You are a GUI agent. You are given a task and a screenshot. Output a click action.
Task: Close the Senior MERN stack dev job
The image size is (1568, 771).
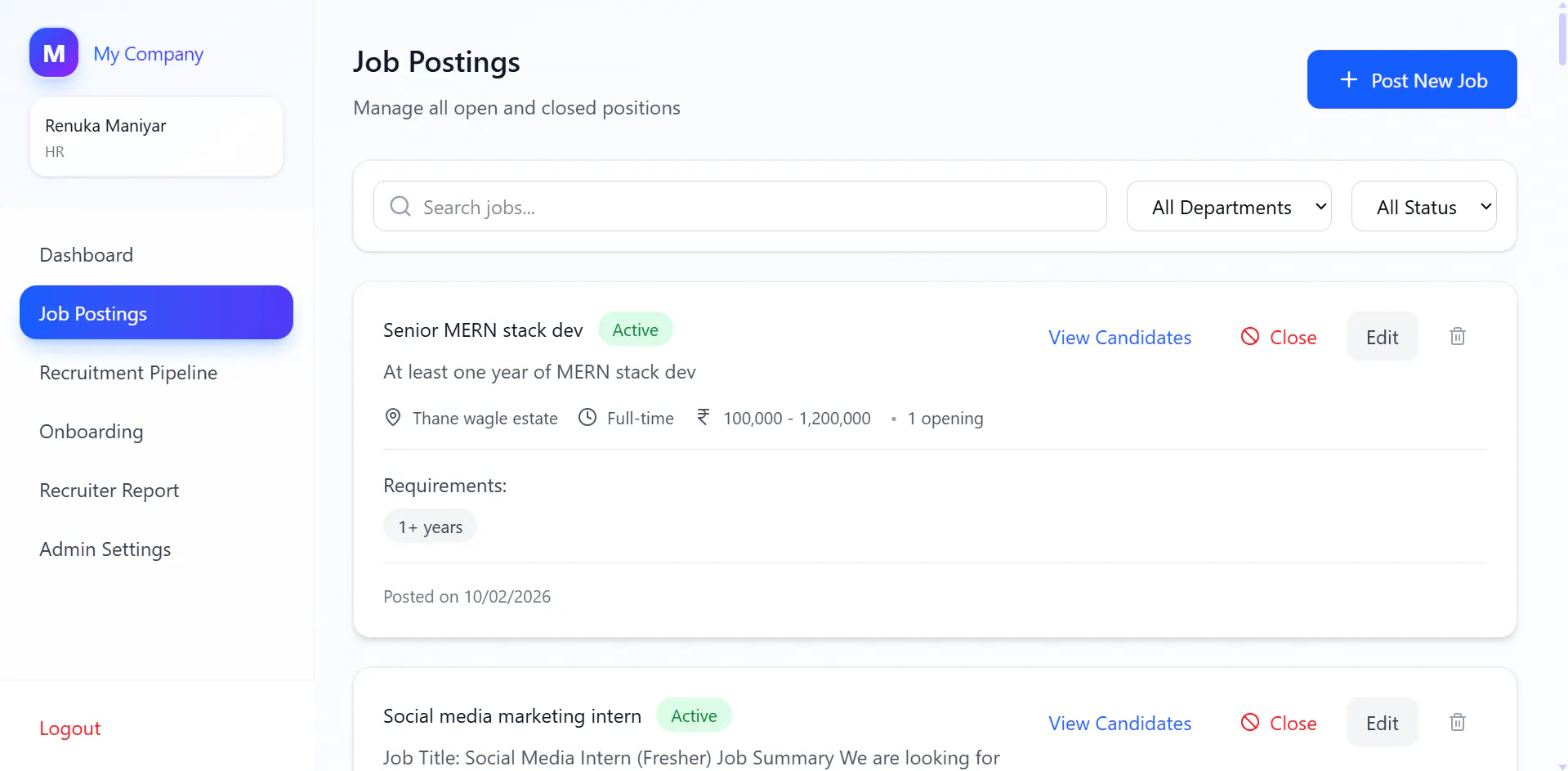[1279, 337]
